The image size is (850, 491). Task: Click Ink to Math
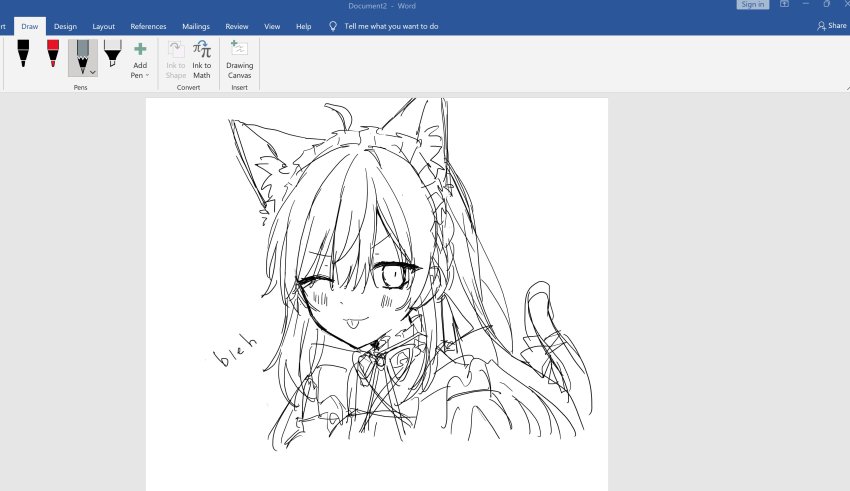202,60
